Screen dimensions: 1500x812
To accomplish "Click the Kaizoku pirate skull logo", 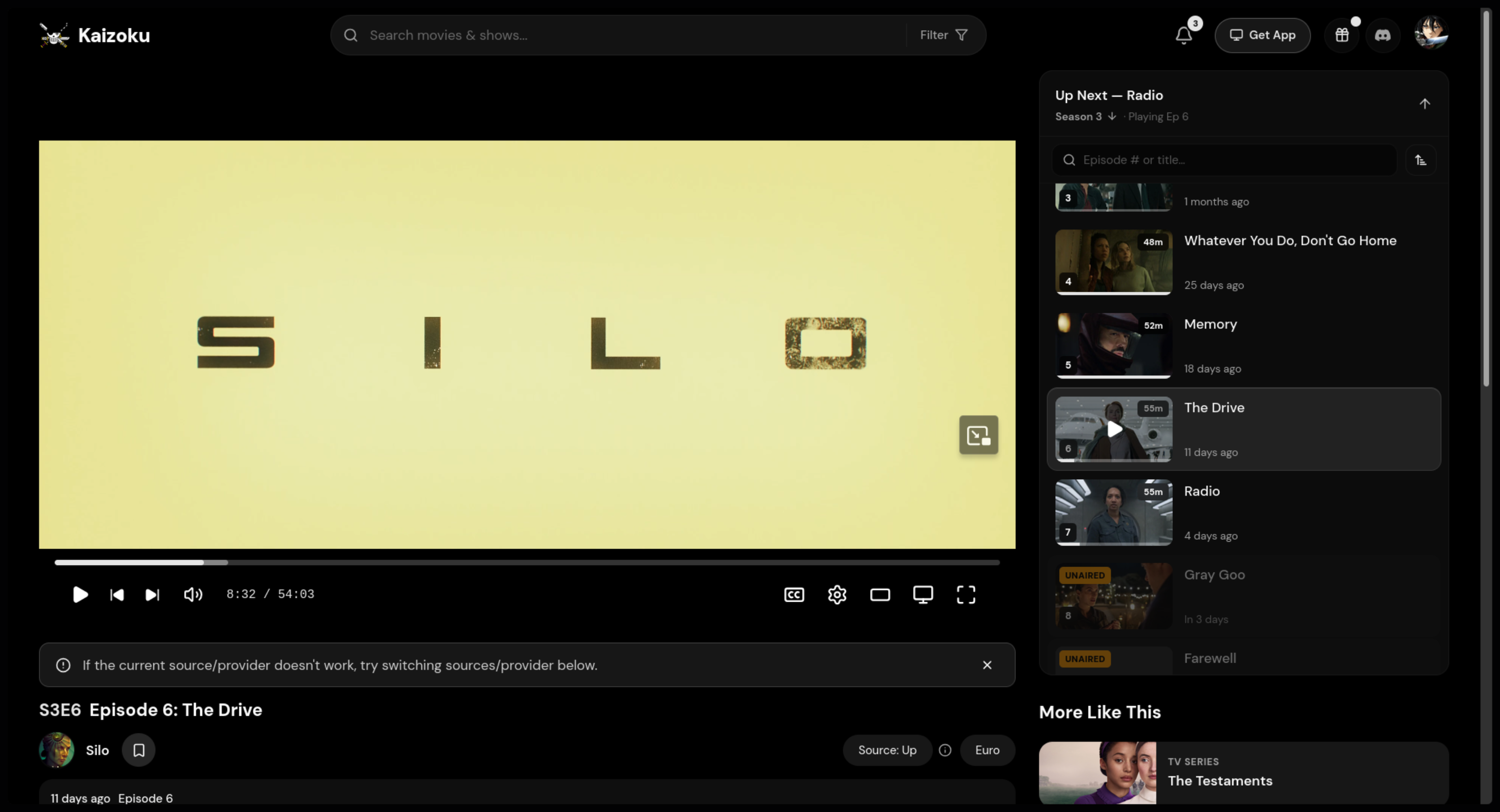I will pos(54,36).
